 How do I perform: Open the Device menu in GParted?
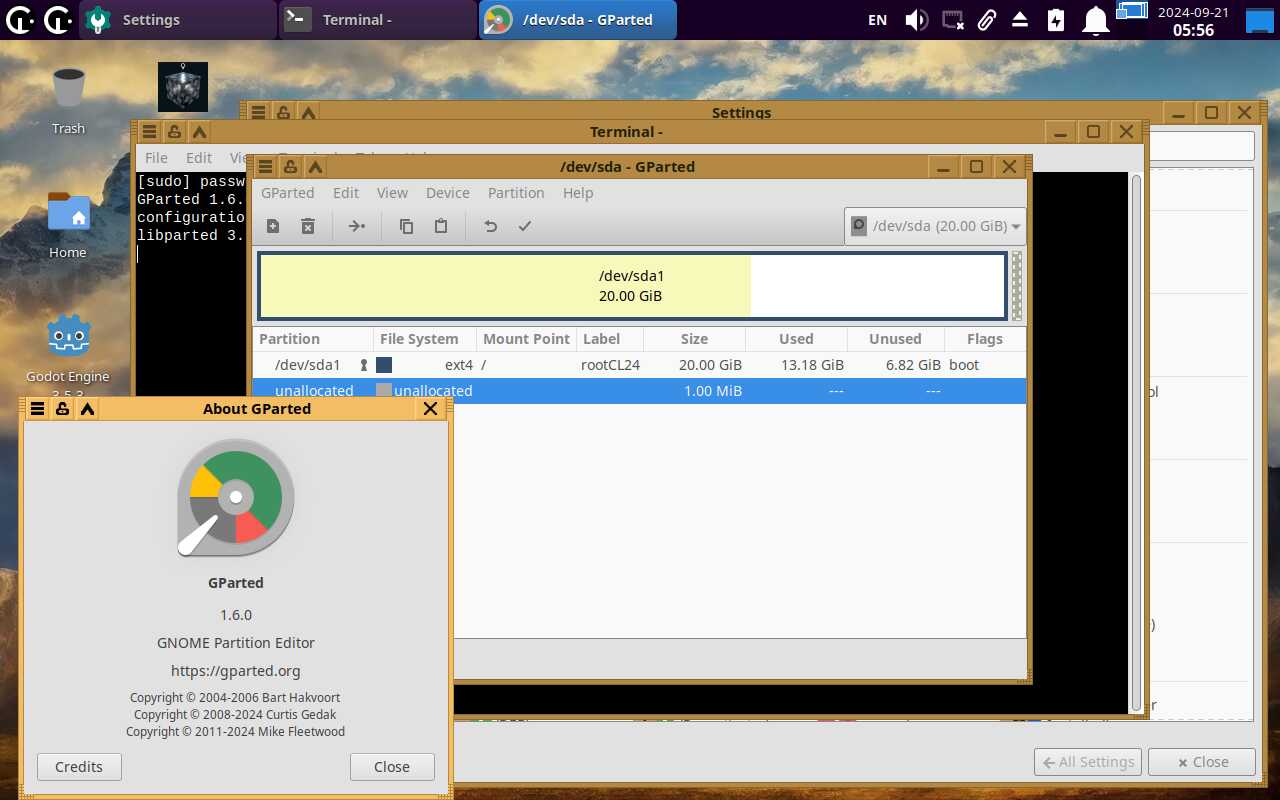(448, 193)
